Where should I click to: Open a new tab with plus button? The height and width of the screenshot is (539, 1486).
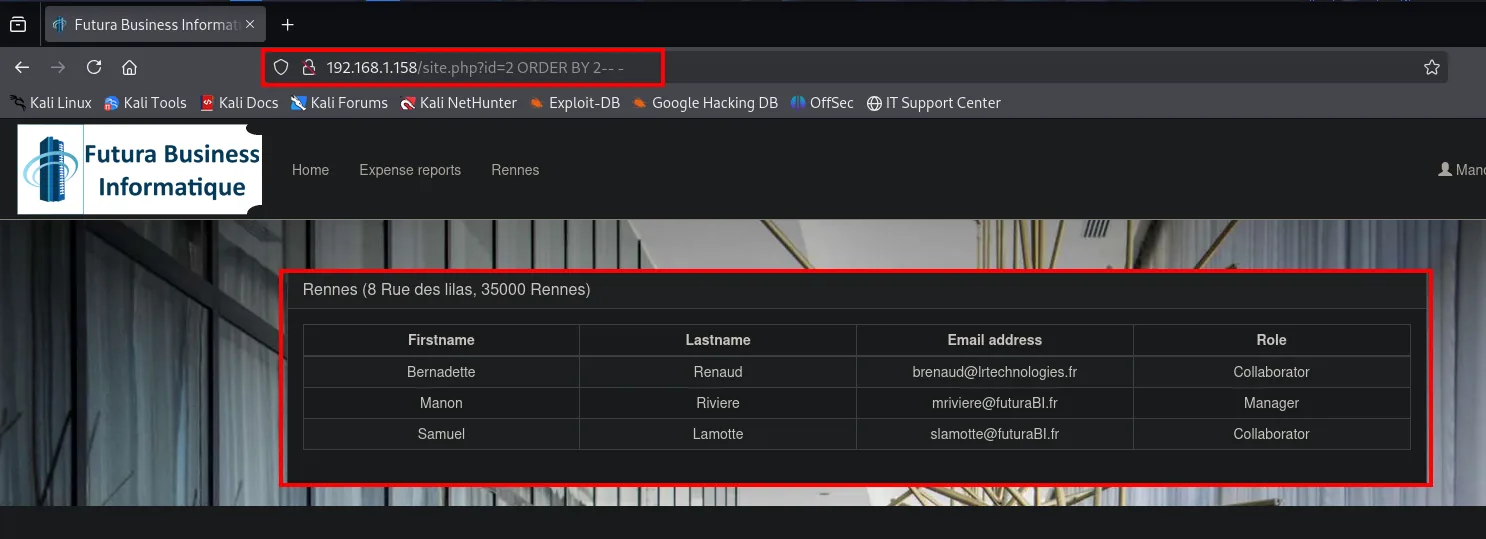288,24
